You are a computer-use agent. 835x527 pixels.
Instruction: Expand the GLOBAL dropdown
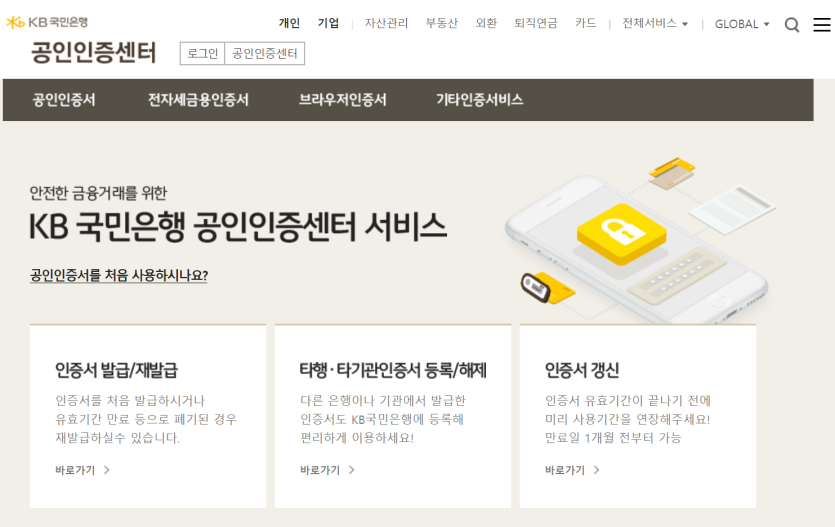tap(742, 24)
